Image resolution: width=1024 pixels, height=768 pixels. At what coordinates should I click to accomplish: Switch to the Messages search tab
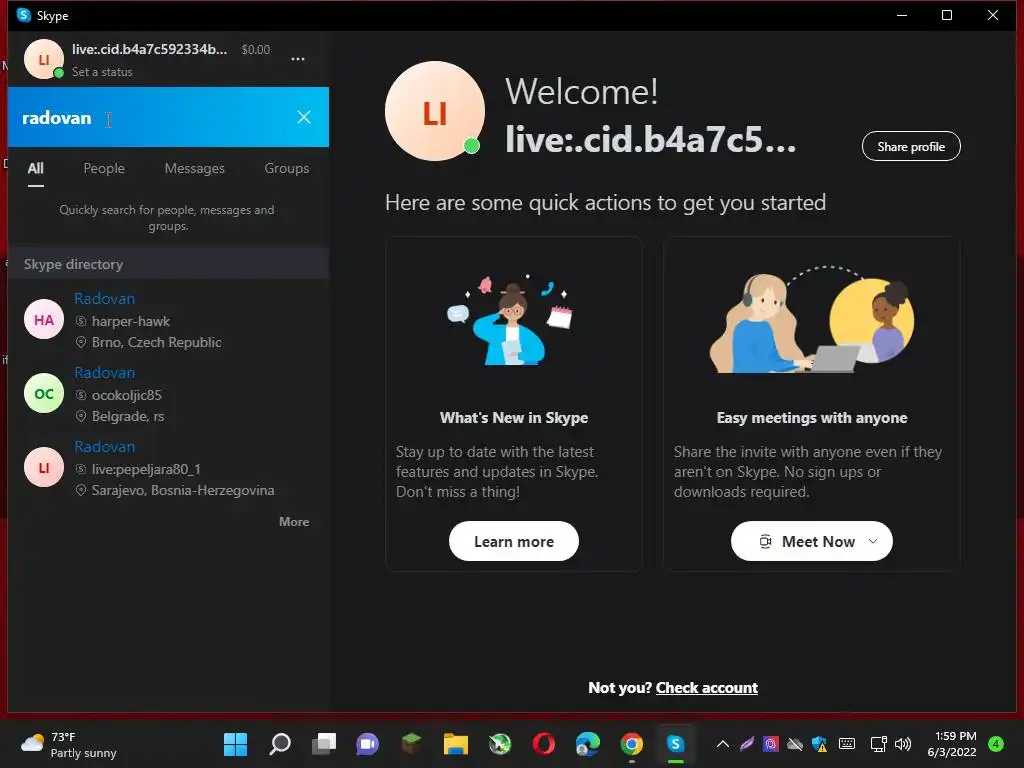[x=195, y=168]
